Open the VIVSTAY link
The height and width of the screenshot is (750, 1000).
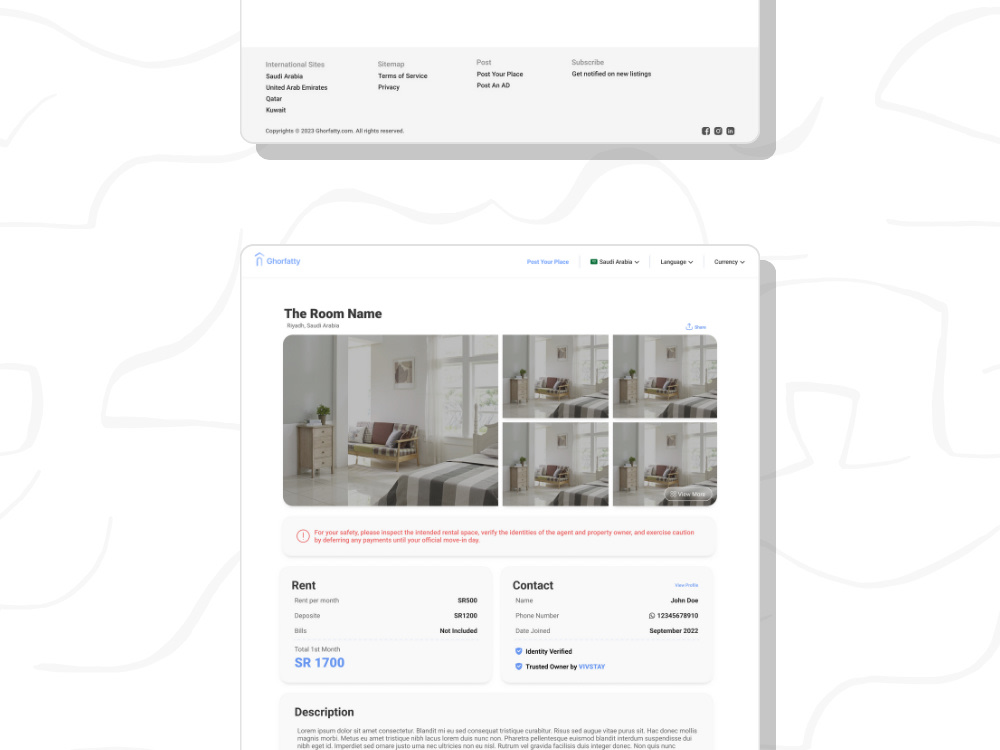tap(592, 666)
